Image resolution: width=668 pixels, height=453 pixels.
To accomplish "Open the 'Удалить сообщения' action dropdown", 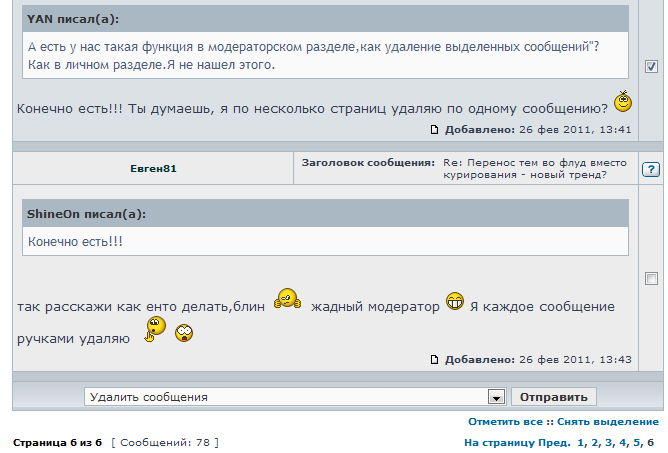I will (x=295, y=397).
